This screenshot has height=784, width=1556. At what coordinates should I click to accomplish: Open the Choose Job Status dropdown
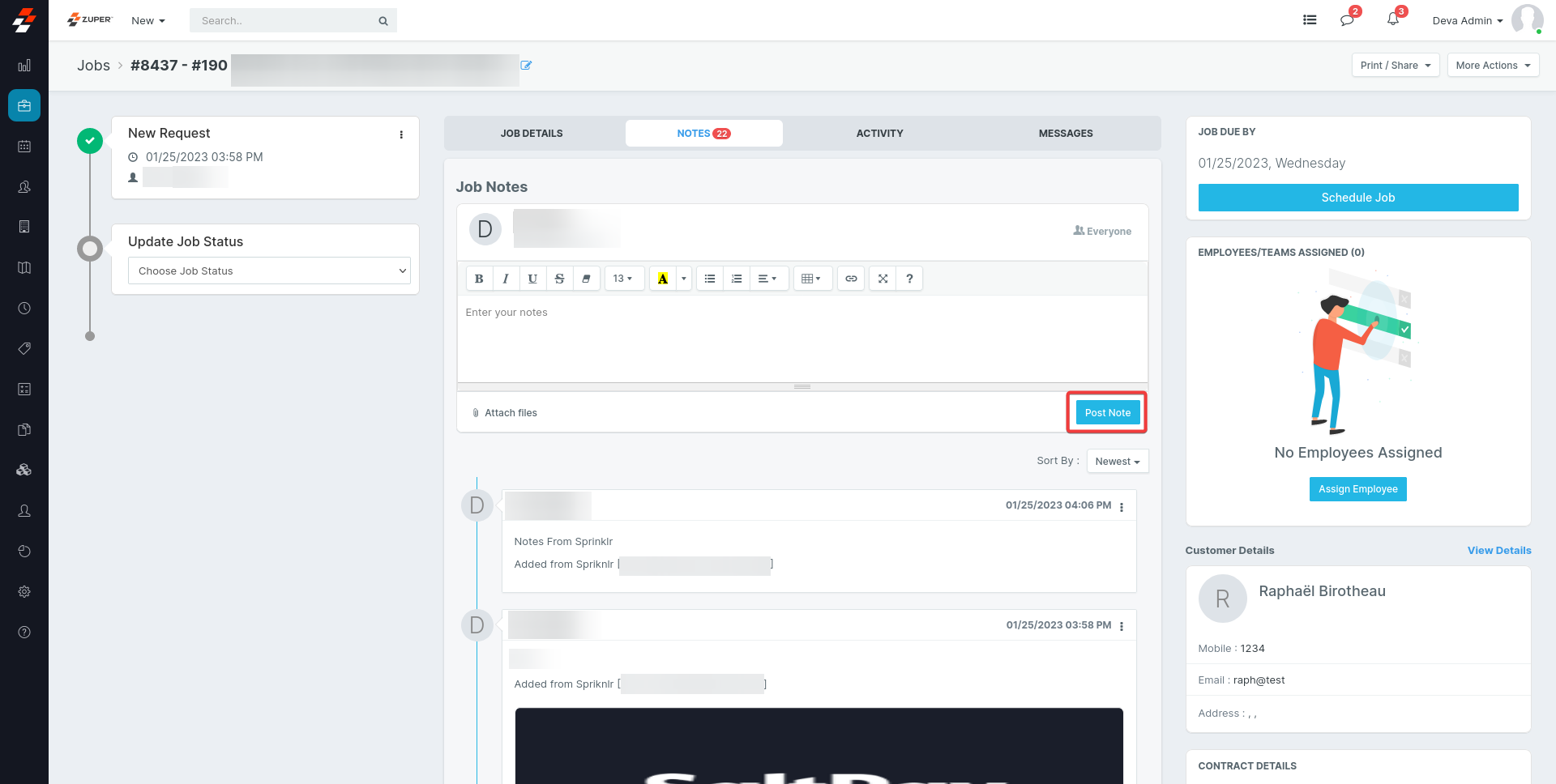pos(269,271)
